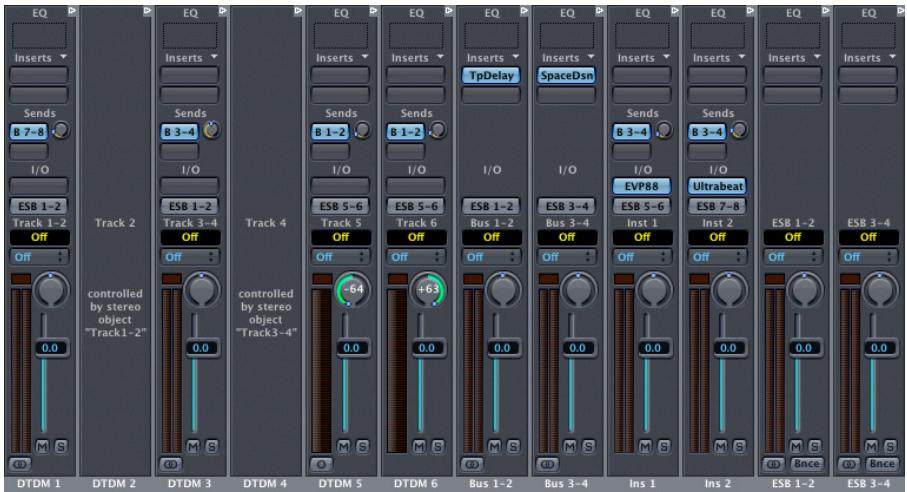The height and width of the screenshot is (492, 907).
Task: Mute the DTDM 6 channel
Action: coord(419,446)
